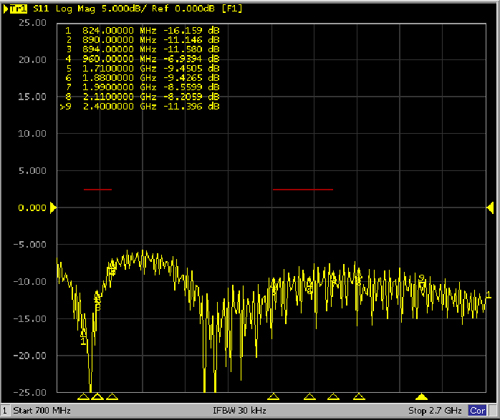This screenshot has width=500, height=420.
Task: Select the marker 5 triangle at 1.71 GHz
Action: point(273,397)
